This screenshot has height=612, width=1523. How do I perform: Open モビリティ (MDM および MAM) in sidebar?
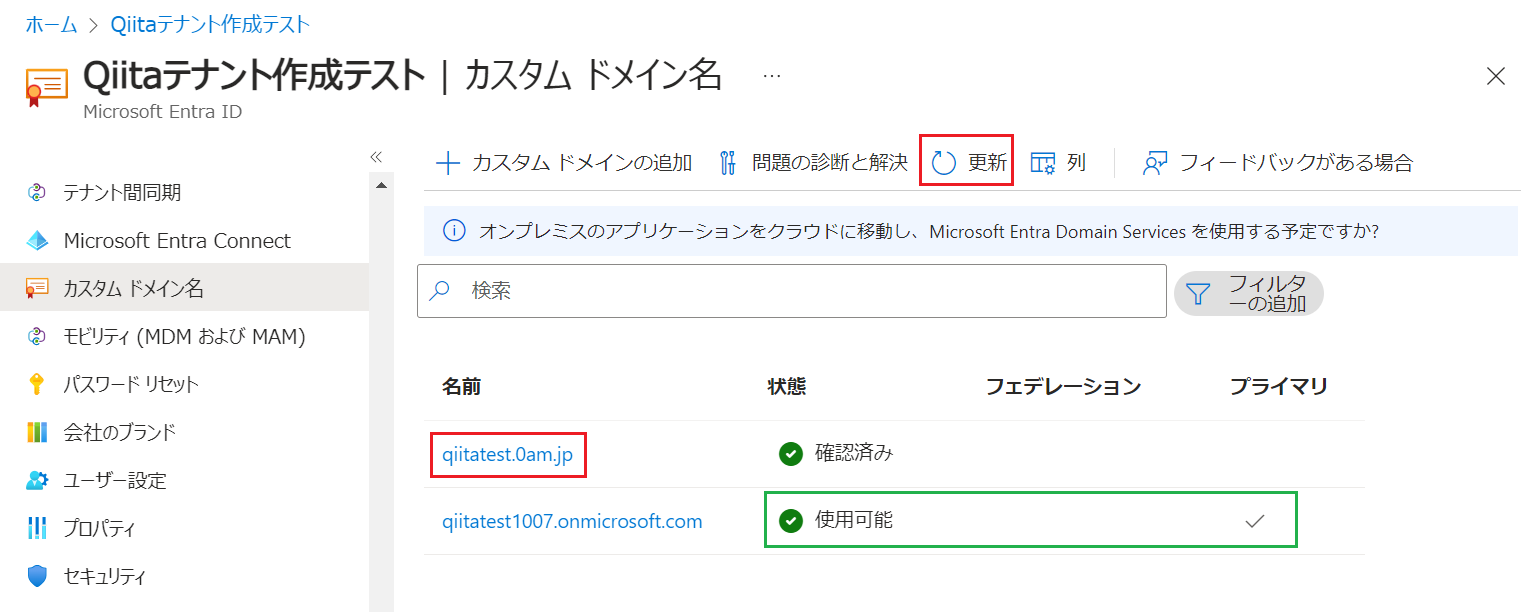point(184,337)
